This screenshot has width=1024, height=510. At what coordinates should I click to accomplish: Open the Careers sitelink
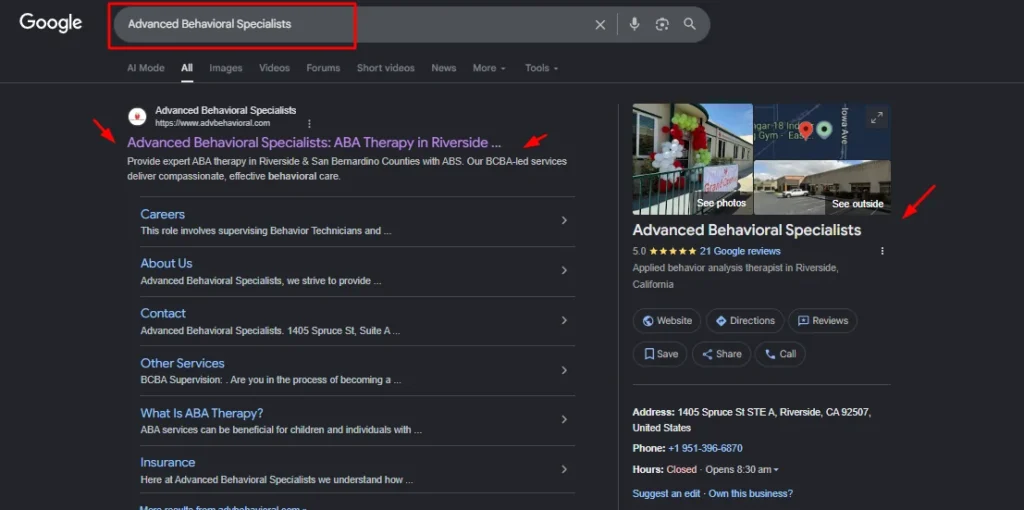click(163, 214)
